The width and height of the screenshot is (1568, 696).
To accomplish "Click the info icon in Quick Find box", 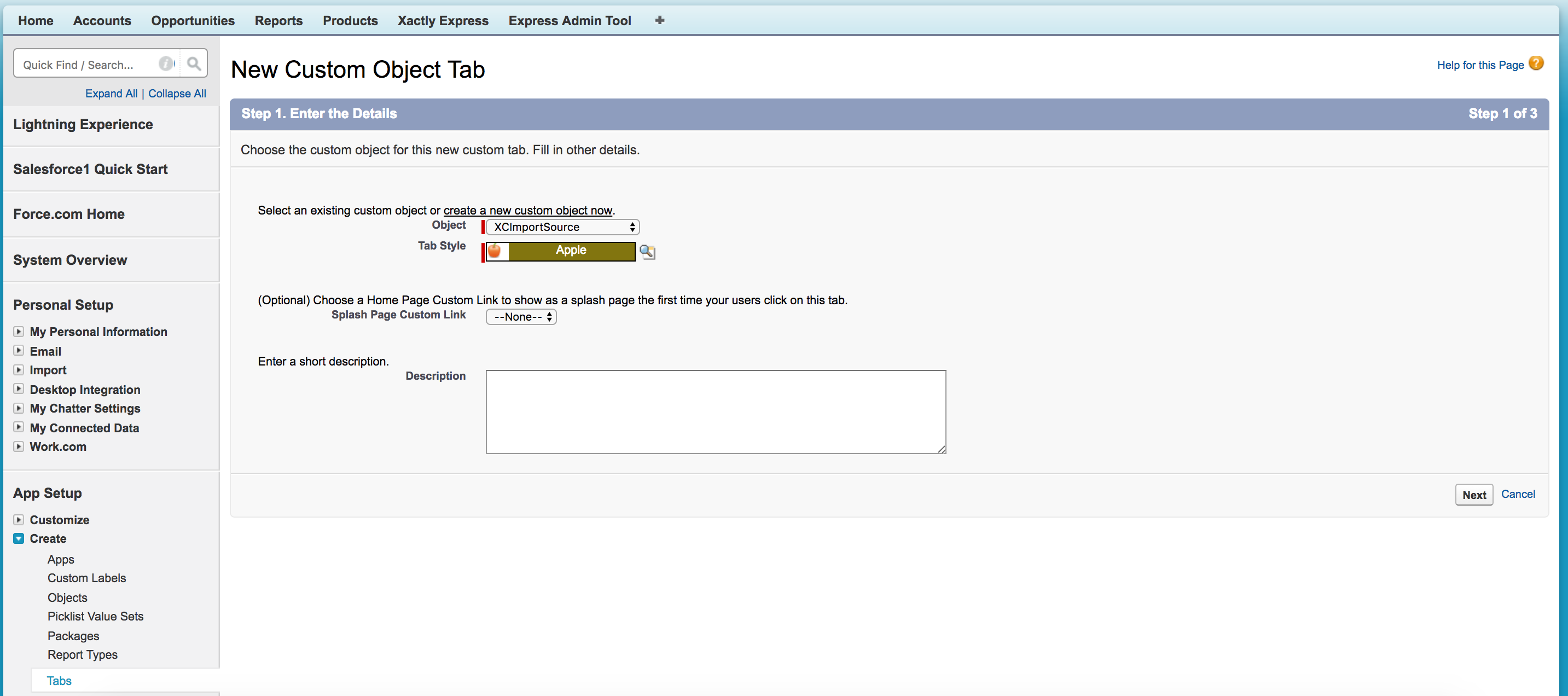I will (x=166, y=63).
